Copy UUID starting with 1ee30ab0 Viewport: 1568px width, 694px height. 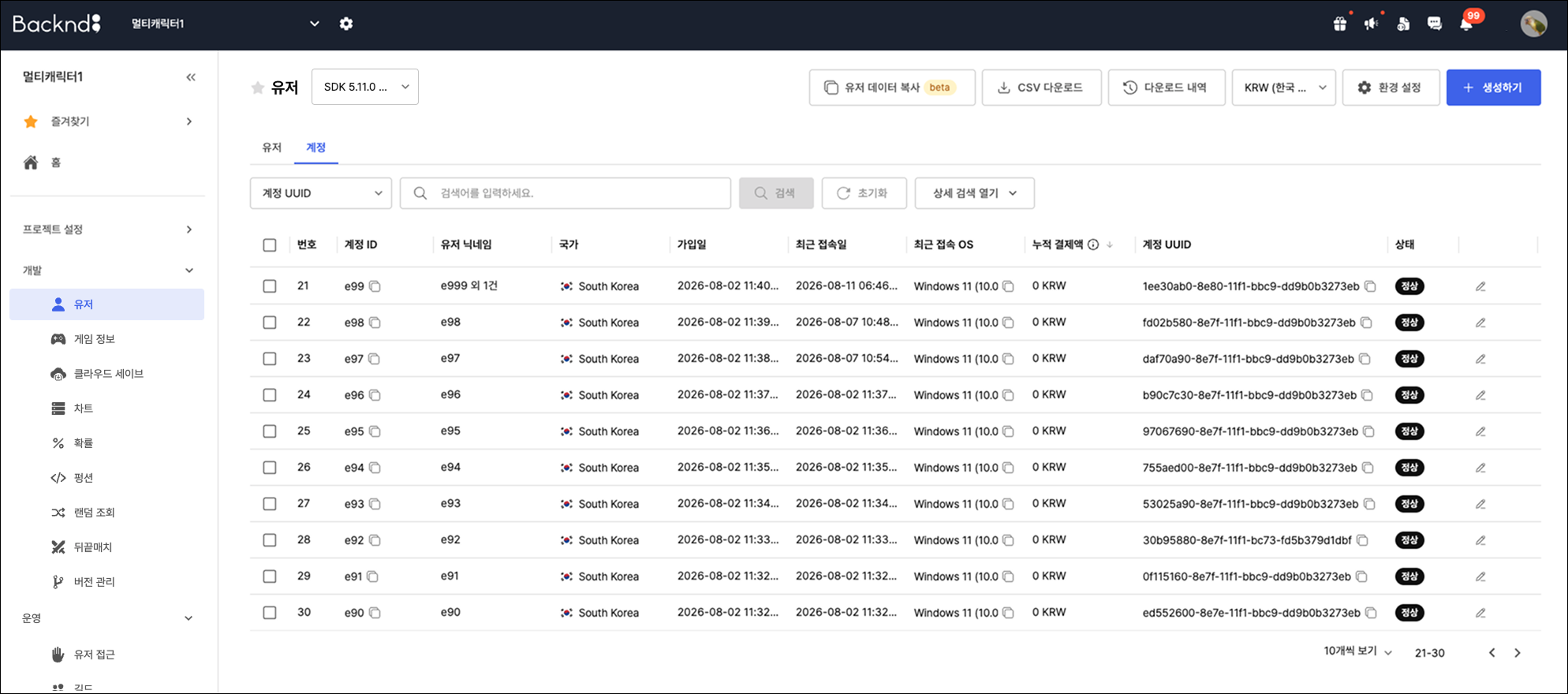(1370, 286)
